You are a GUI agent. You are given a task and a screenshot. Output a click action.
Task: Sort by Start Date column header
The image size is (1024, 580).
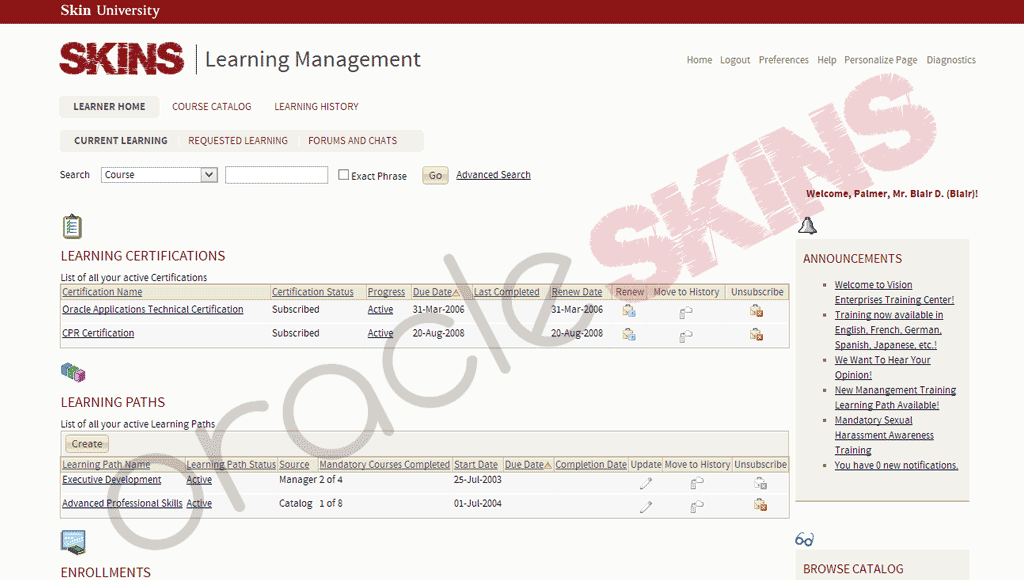pos(476,464)
